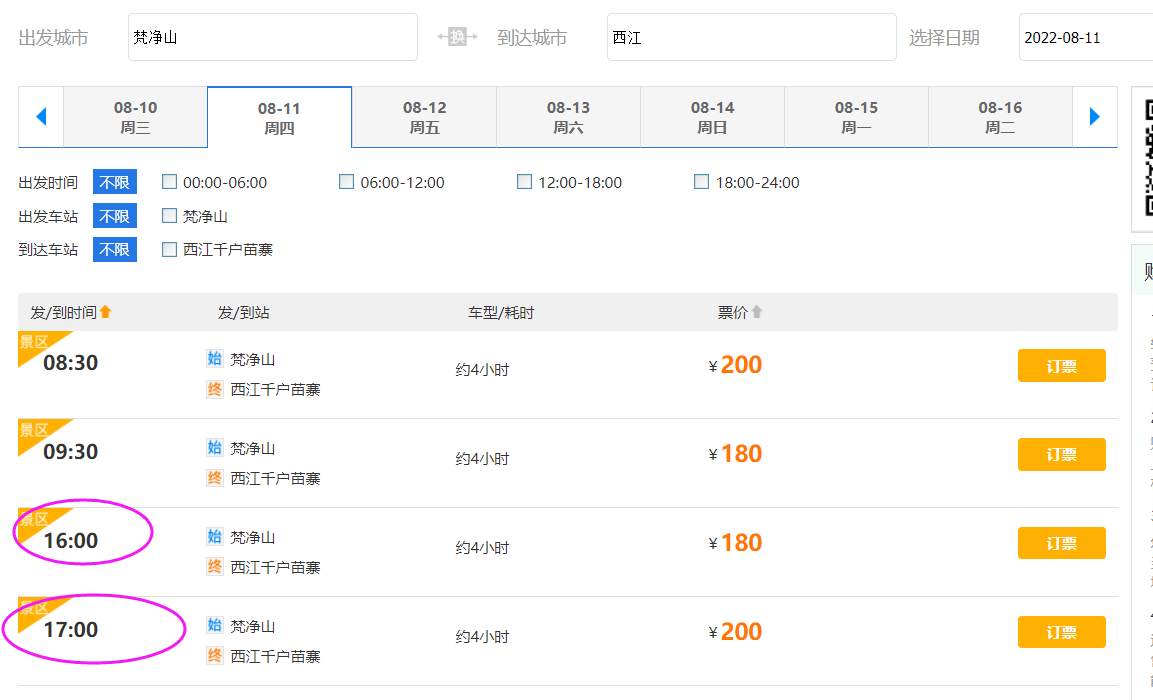Click the next dates right arrow

1094,117
